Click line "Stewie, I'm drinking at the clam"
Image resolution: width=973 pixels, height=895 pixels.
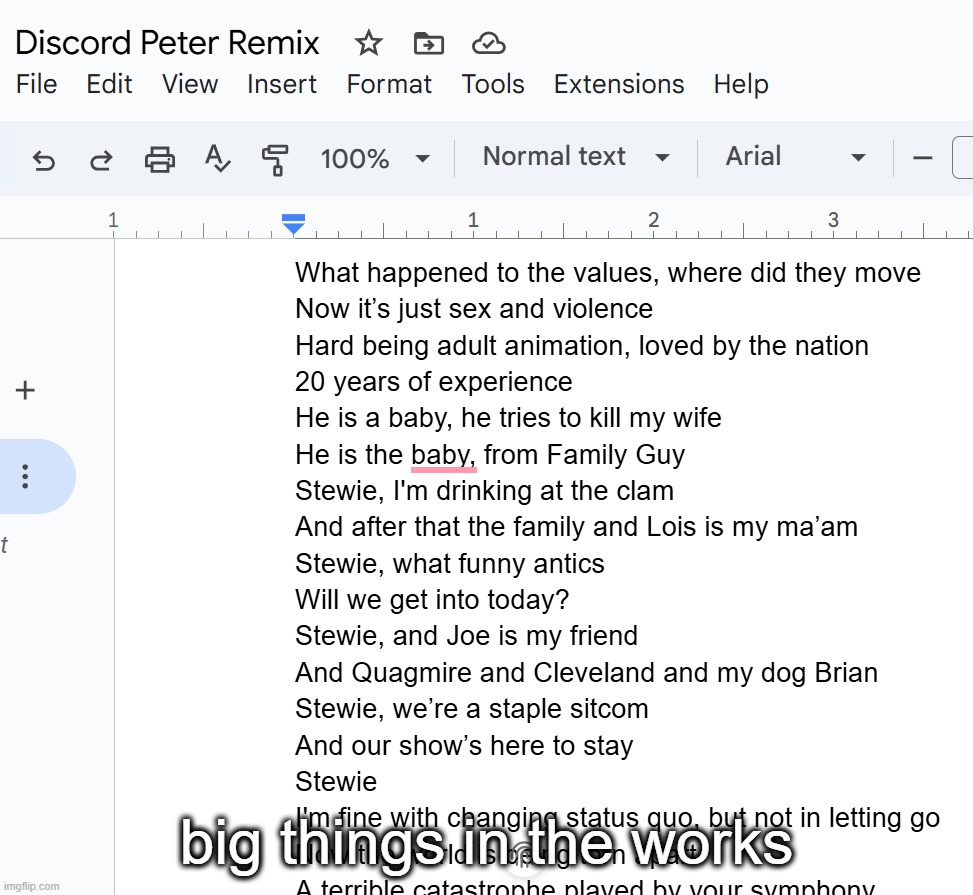(484, 491)
